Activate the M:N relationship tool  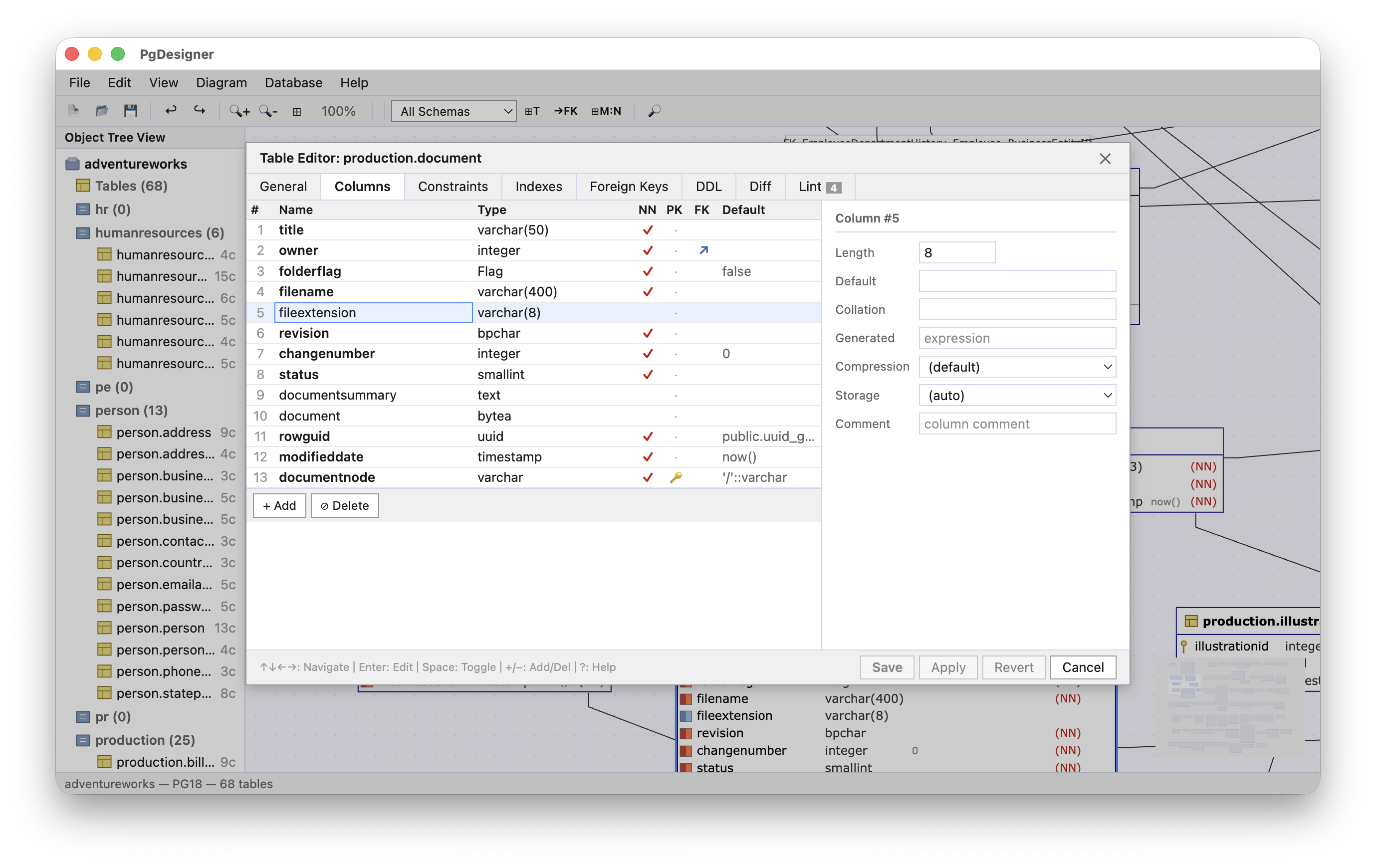click(x=606, y=111)
